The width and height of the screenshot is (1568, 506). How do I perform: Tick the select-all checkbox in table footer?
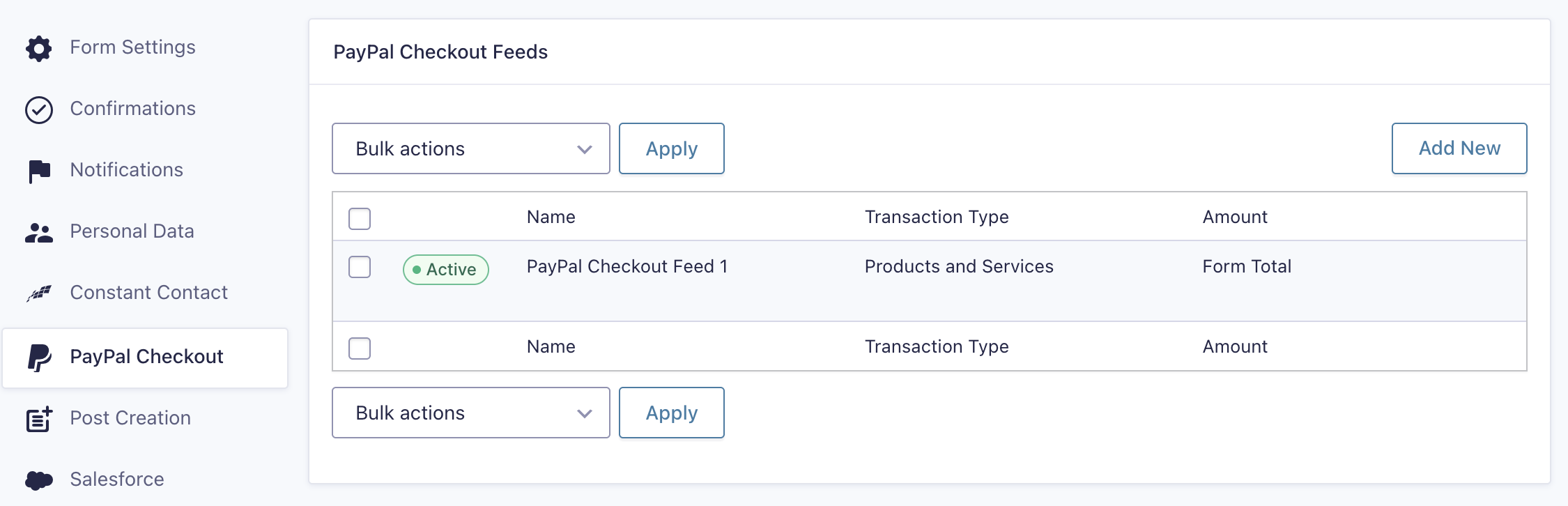coord(360,348)
